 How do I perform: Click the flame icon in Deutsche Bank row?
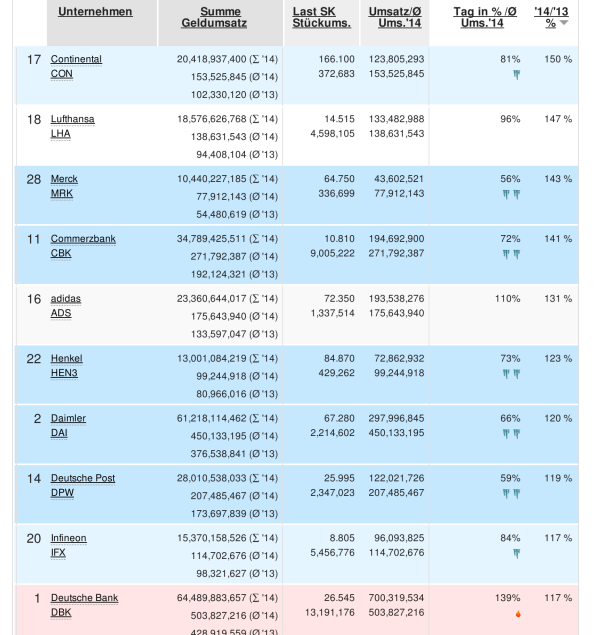[x=517, y=614]
